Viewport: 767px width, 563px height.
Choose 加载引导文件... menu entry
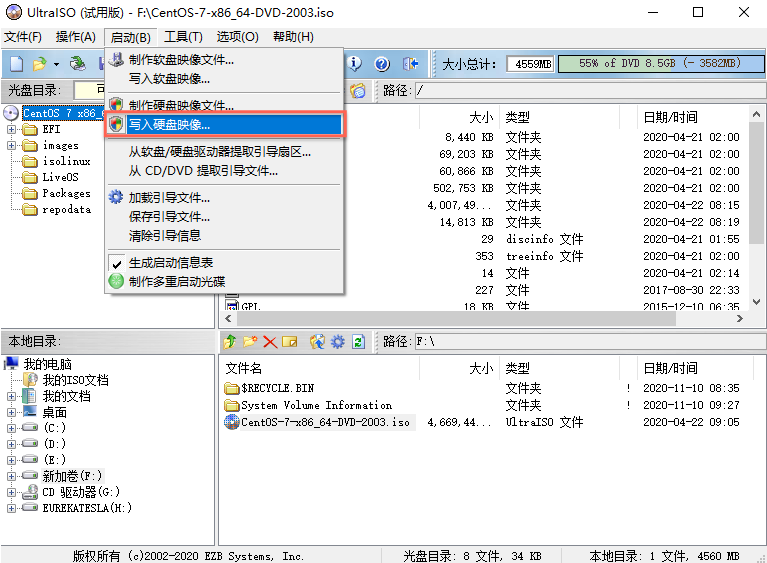[x=225, y=198]
